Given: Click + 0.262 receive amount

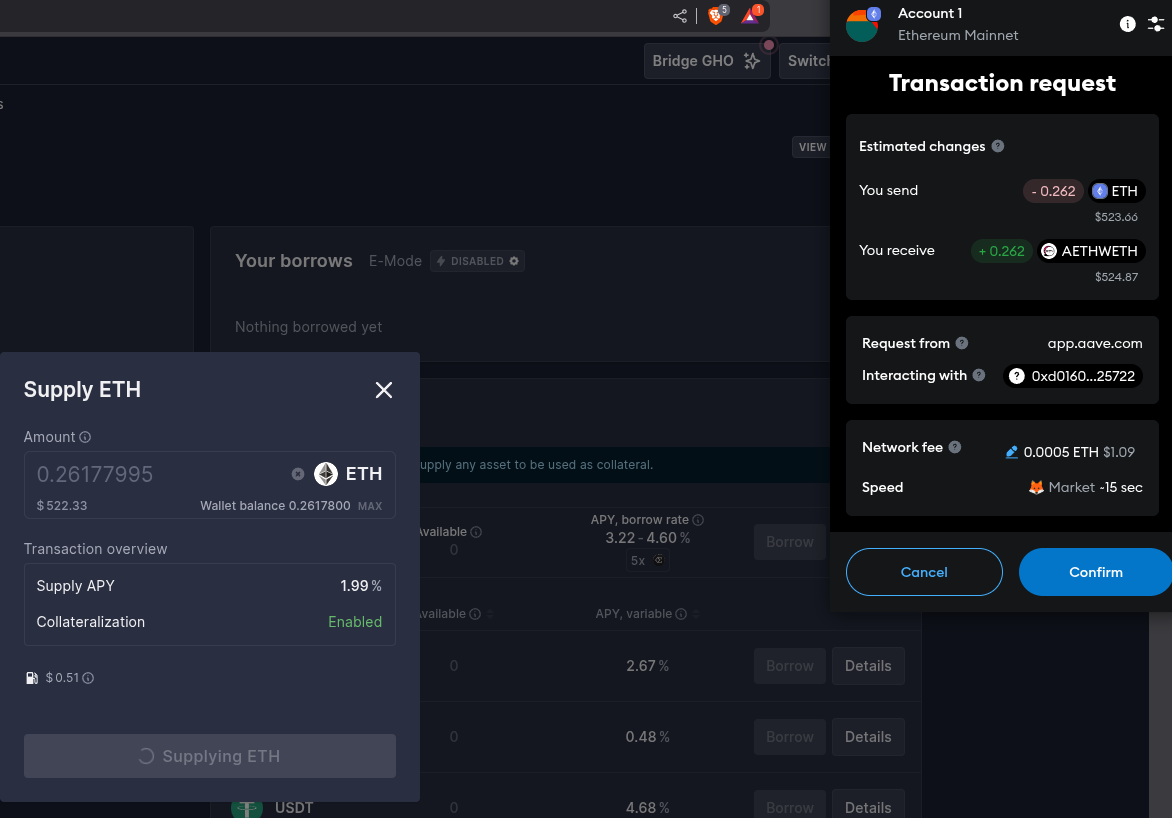Looking at the screenshot, I should 1002,251.
